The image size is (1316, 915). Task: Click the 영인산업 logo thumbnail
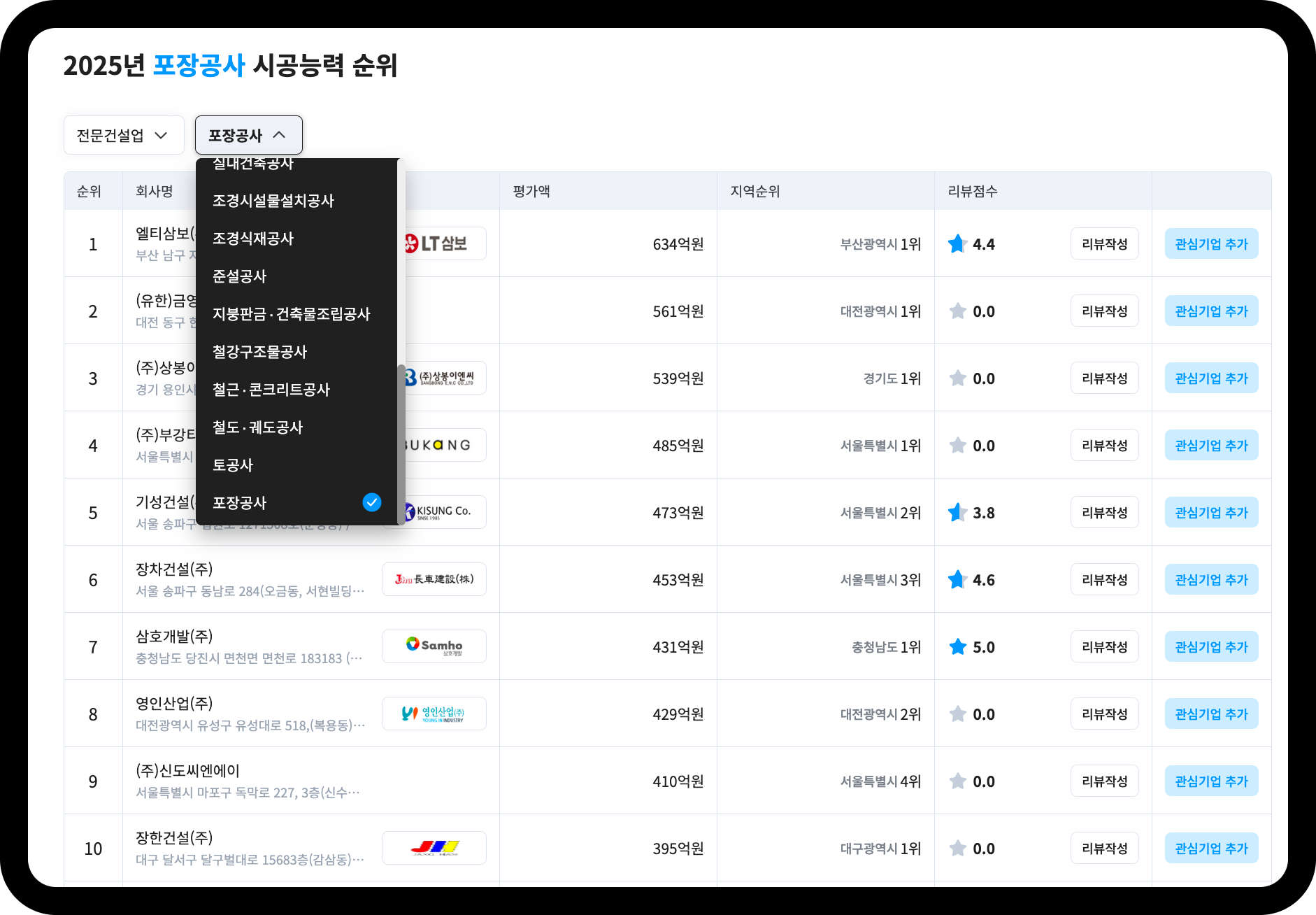tap(434, 714)
